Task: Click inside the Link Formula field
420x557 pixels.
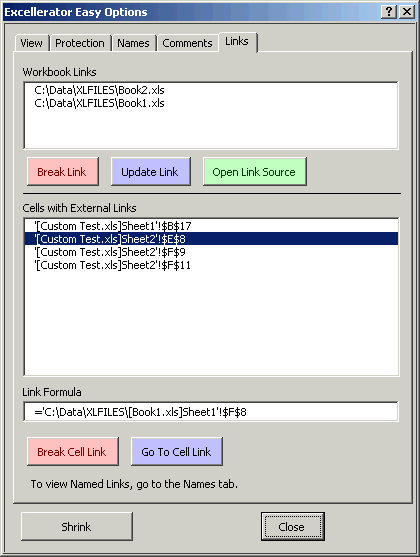Action: tap(211, 412)
